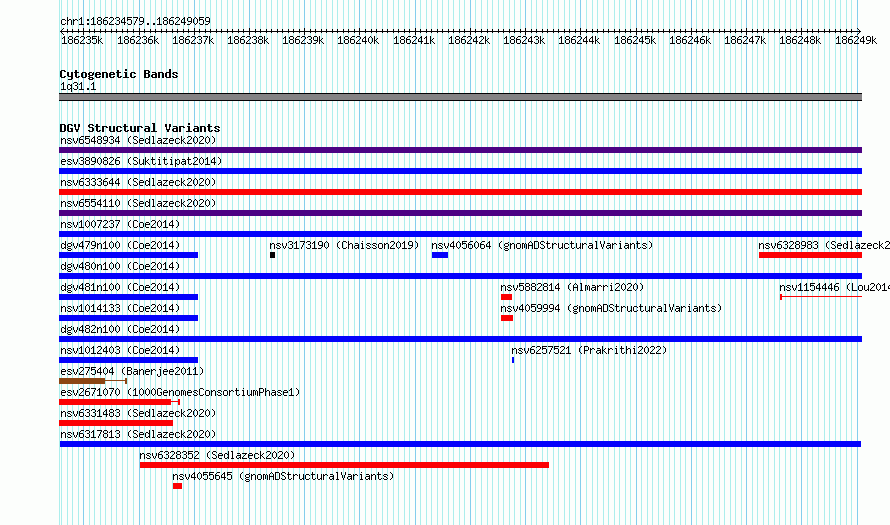Click the DGV Structural Variants track title
This screenshot has height=525, width=890.
tap(140, 128)
